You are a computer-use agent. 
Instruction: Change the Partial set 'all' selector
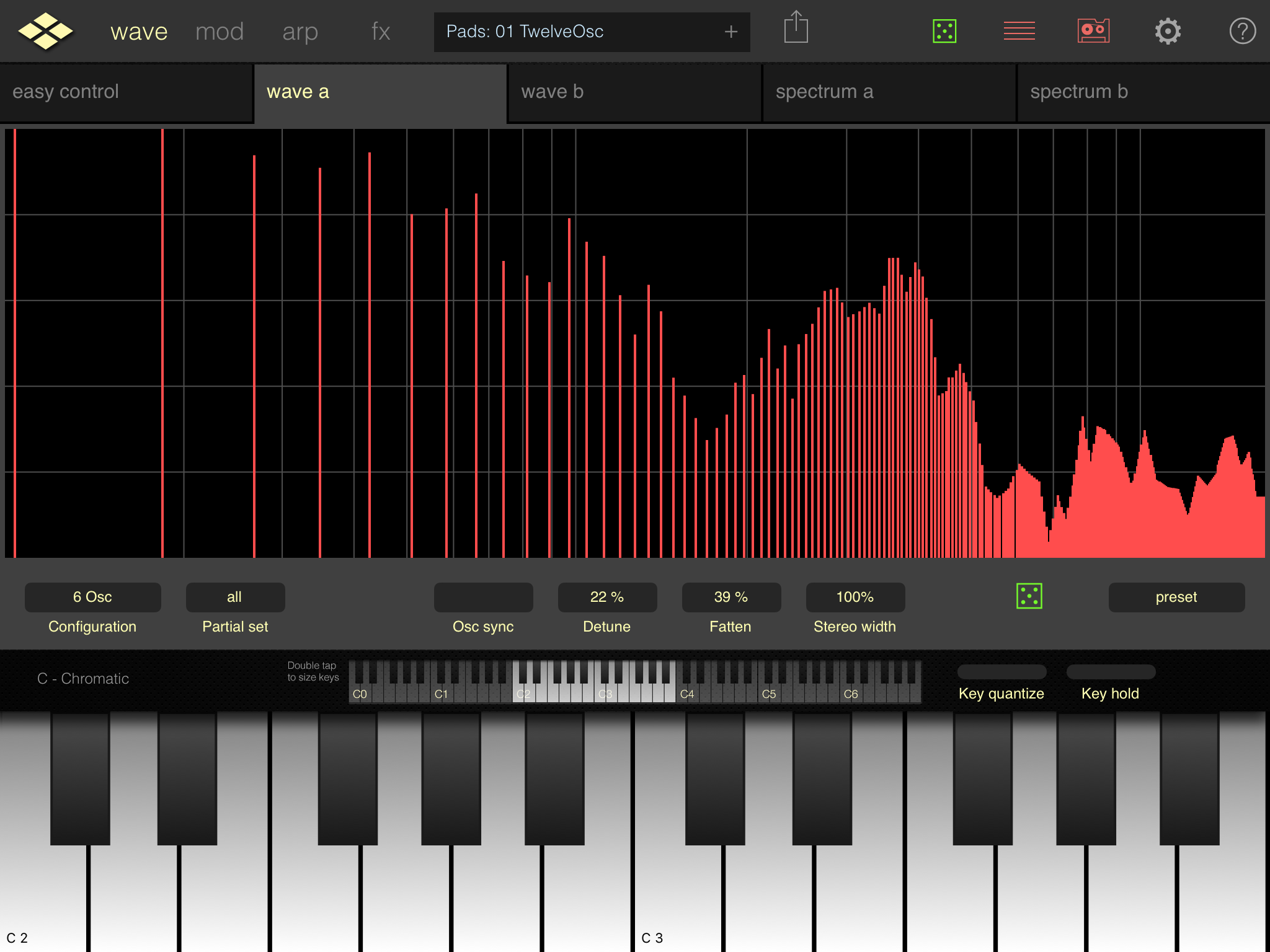point(236,597)
